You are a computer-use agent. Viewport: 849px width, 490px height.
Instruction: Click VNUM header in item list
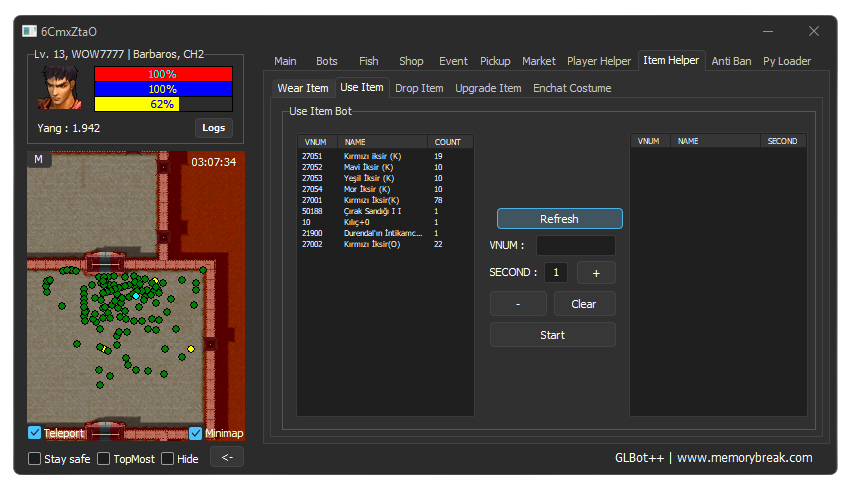pyautogui.click(x=318, y=142)
